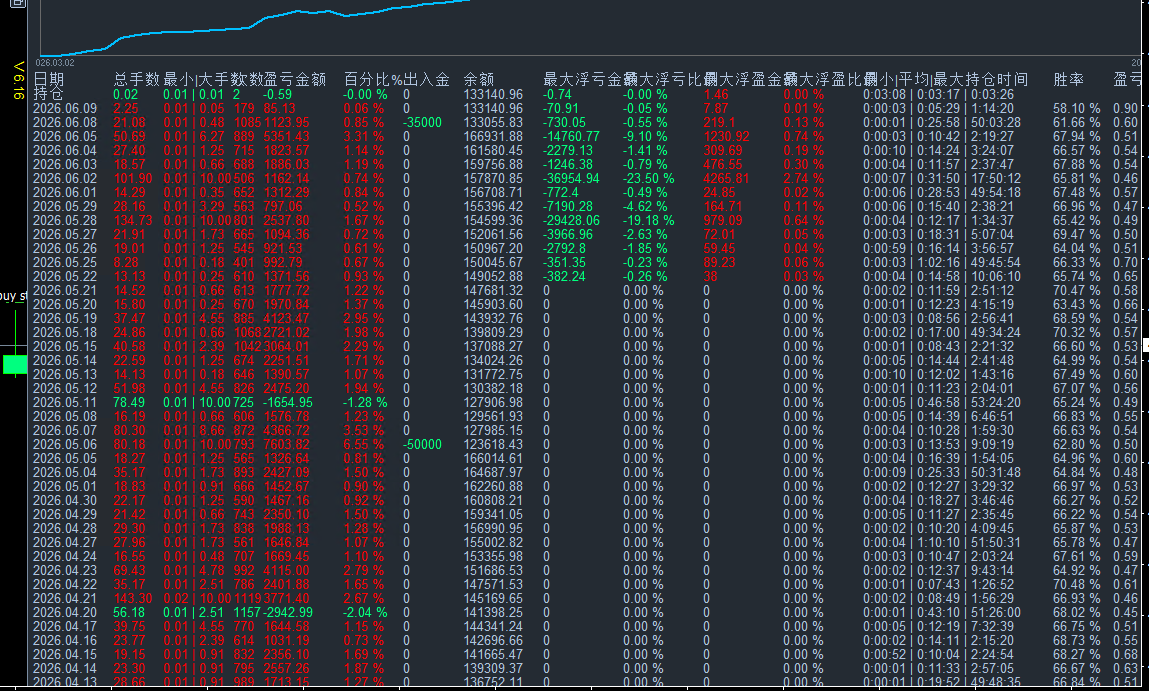Click the -50000 withdrawal value
The width and height of the screenshot is (1149, 691).
pos(422,444)
